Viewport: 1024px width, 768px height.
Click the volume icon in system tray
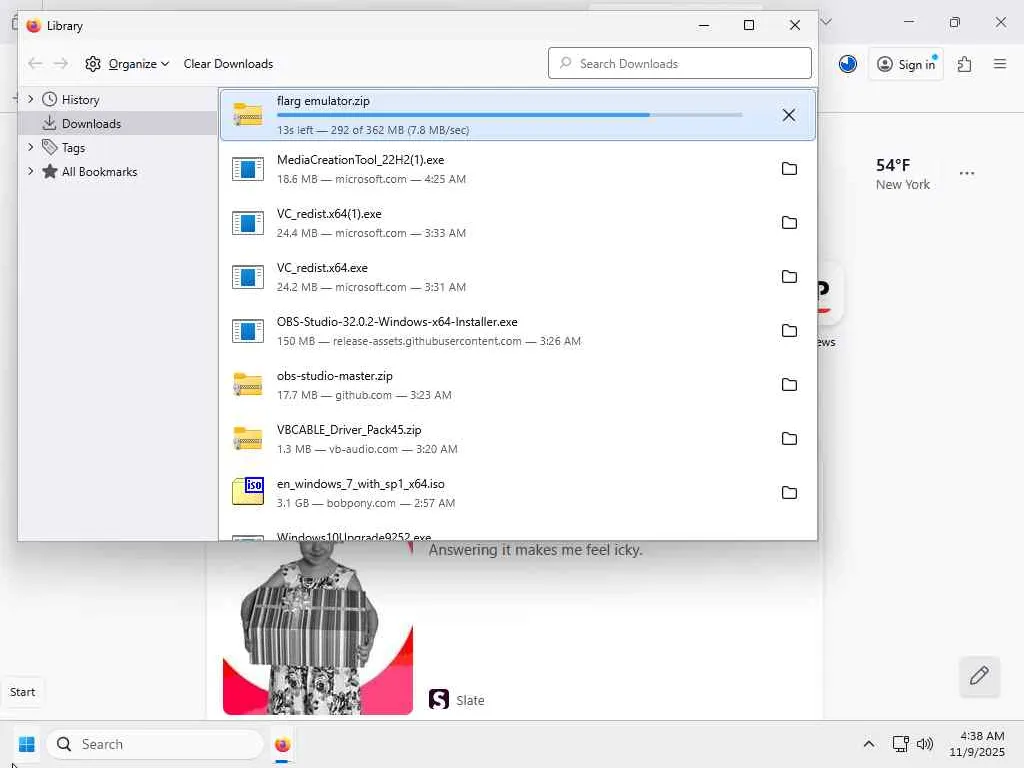click(925, 744)
